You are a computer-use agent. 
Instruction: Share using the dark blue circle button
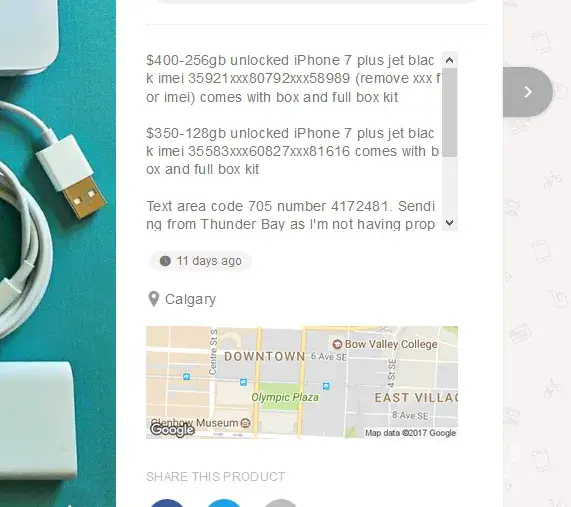[167, 503]
